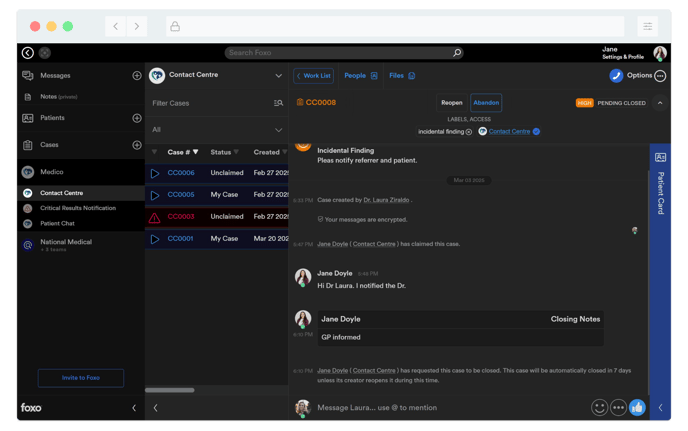Open emoji picker
The height and width of the screenshot is (431, 688).
pyautogui.click(x=599, y=408)
